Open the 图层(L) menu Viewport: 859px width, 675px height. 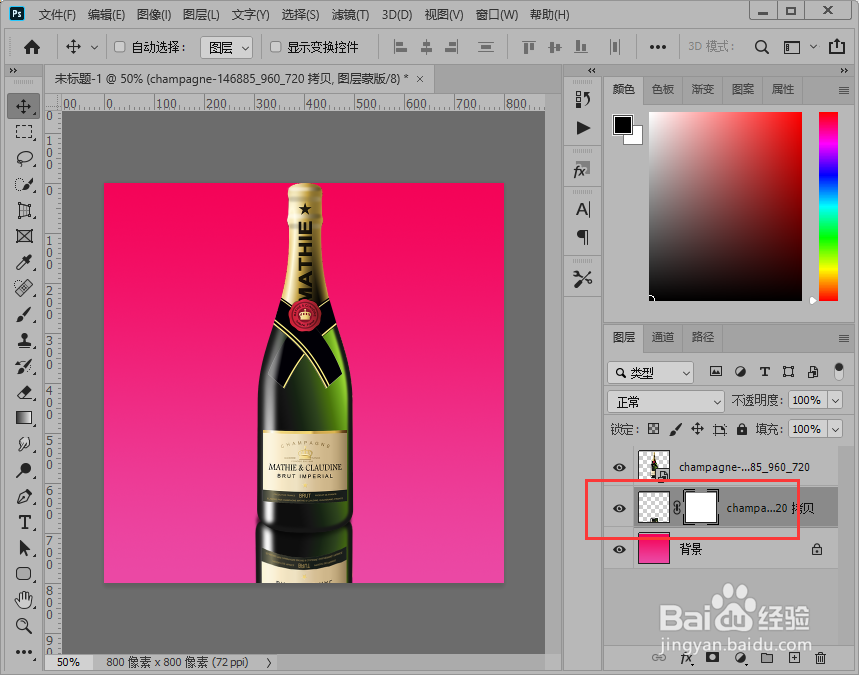pos(201,15)
